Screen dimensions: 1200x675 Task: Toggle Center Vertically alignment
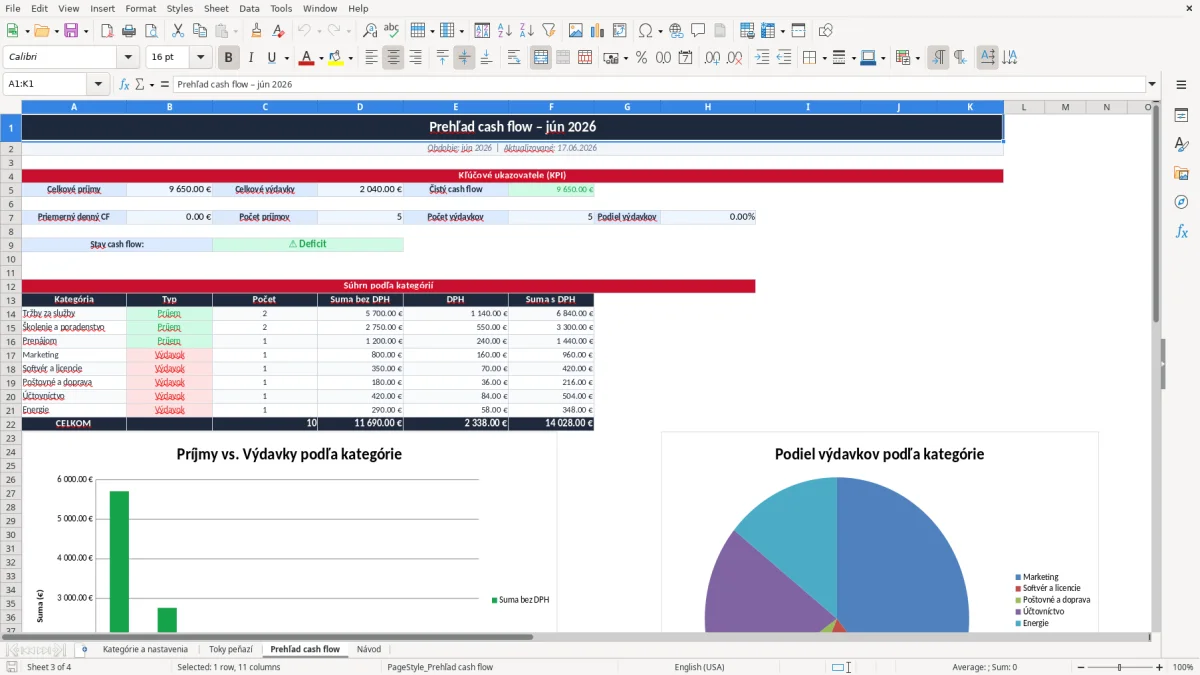(464, 58)
